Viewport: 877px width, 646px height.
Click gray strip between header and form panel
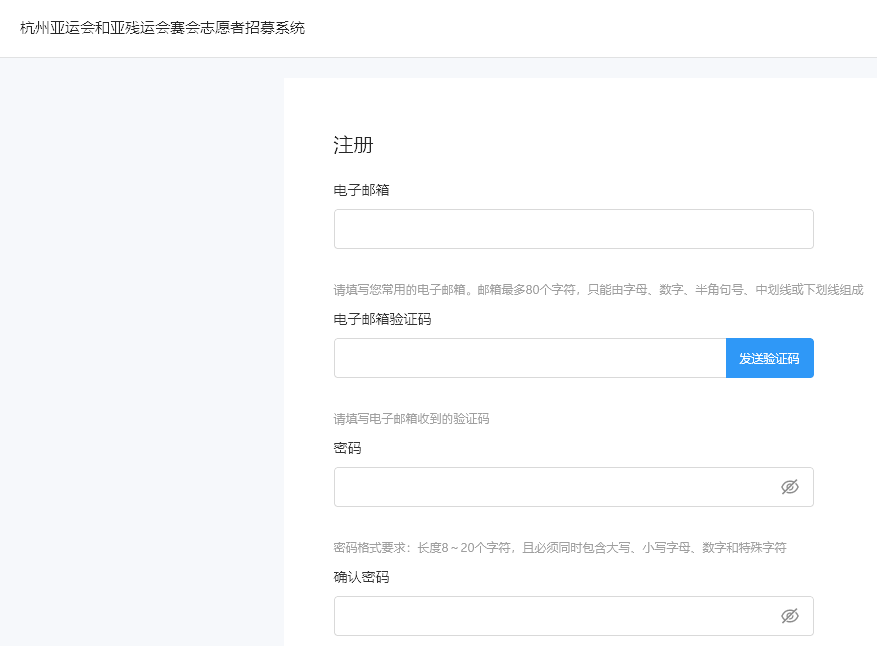coord(580,68)
